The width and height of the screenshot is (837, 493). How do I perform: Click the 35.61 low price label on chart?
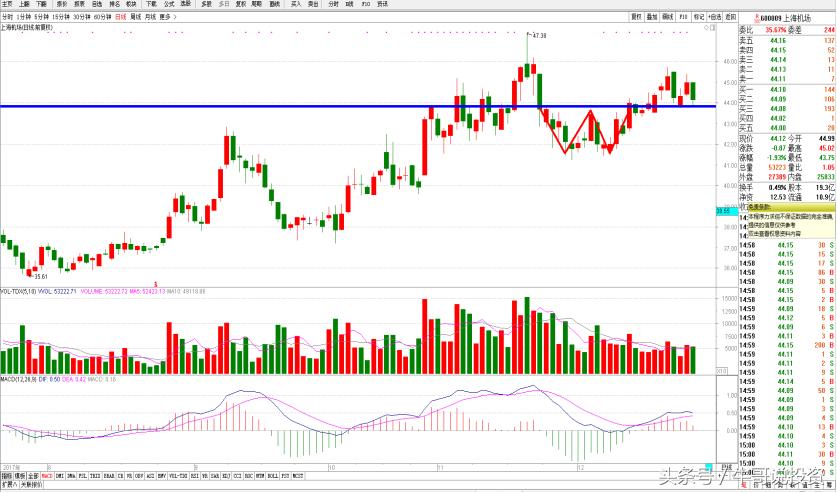tap(41, 276)
